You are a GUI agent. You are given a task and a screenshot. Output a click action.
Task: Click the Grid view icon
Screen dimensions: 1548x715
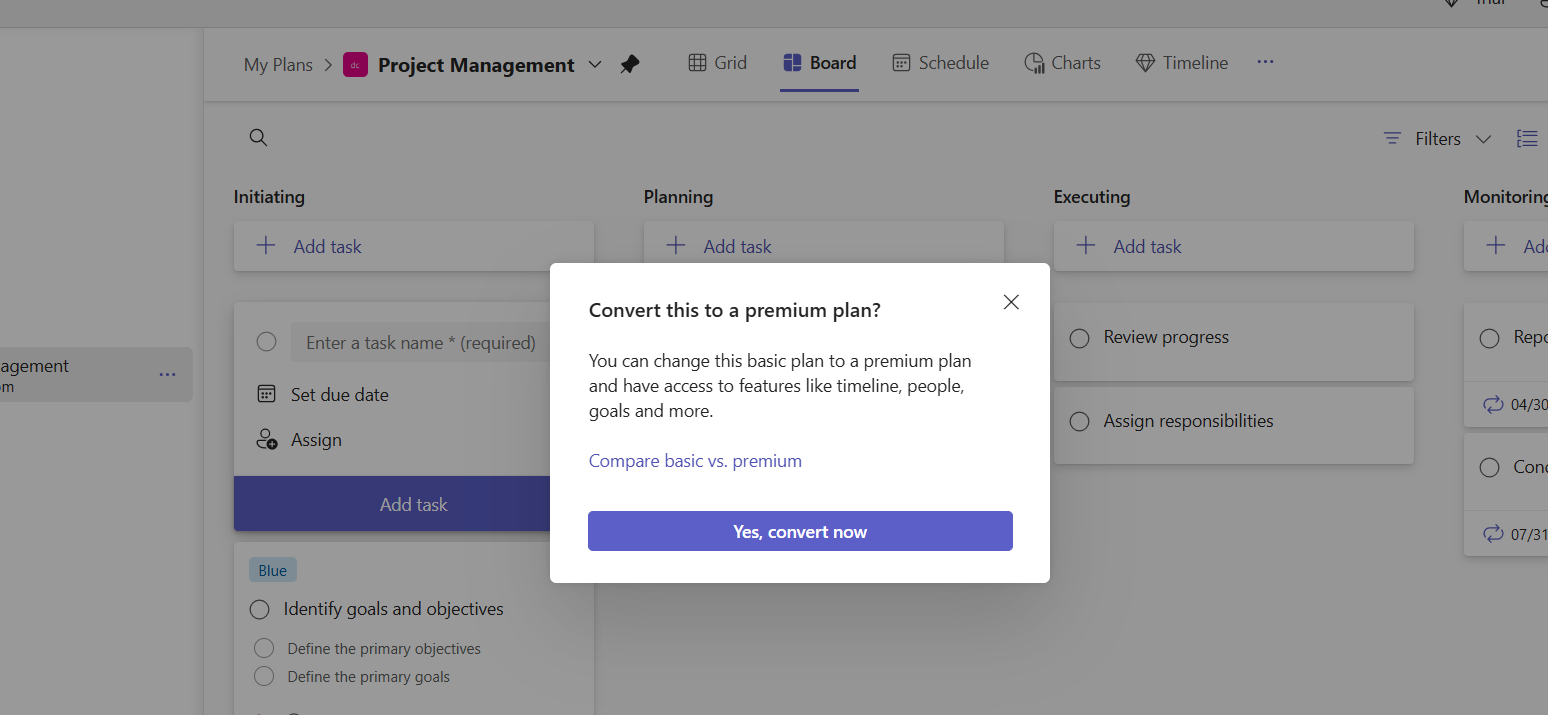coord(697,63)
